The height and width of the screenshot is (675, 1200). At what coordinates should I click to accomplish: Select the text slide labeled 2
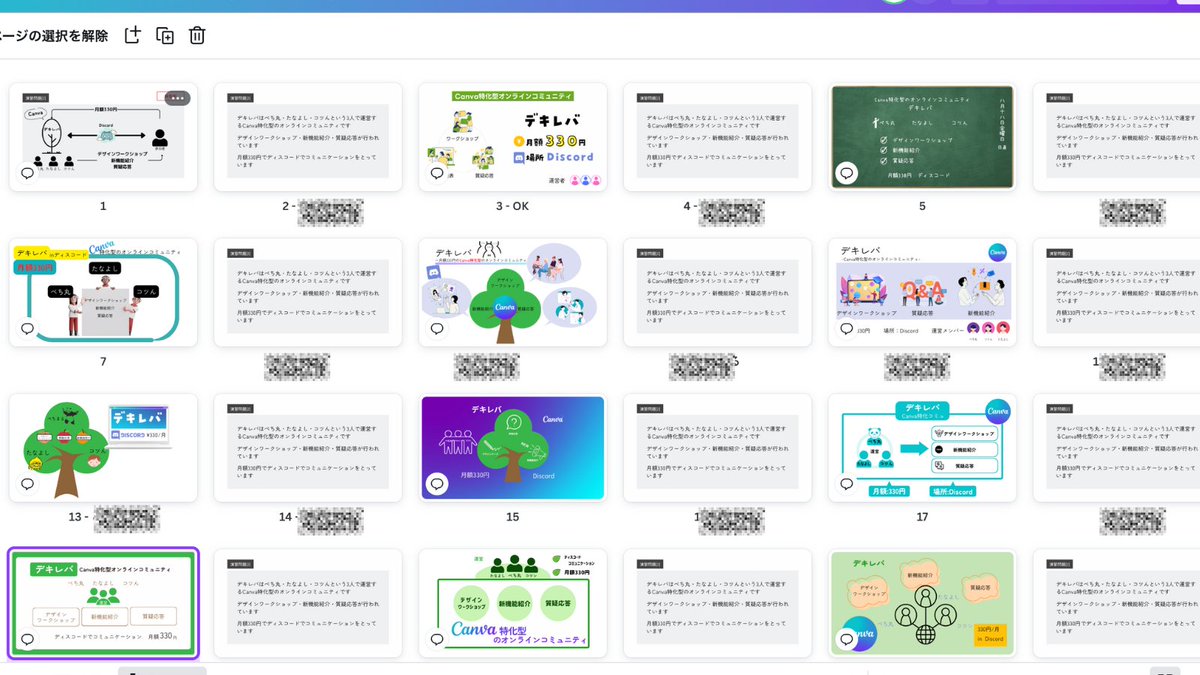click(x=308, y=137)
